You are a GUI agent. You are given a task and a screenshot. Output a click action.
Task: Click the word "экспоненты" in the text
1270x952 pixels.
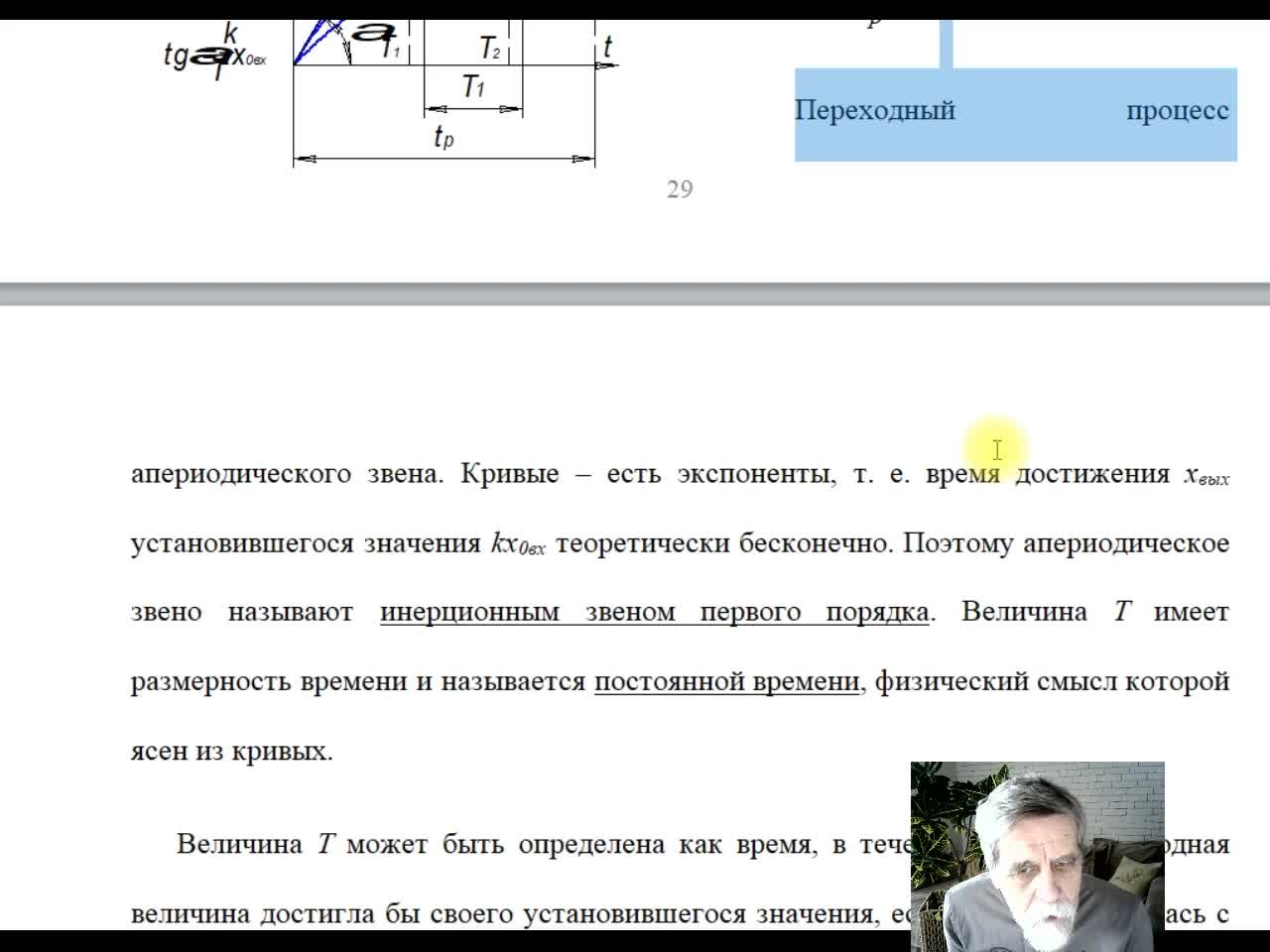756,474
